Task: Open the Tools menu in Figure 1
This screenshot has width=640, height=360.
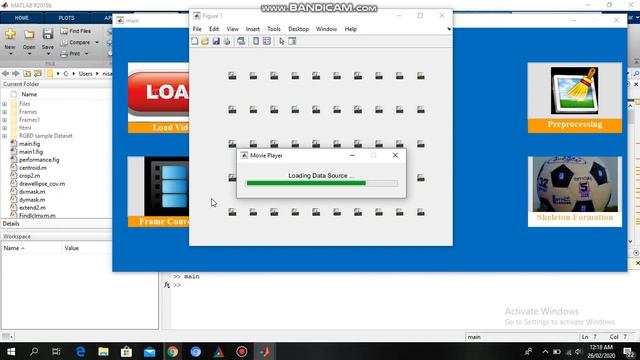Action: [274, 29]
